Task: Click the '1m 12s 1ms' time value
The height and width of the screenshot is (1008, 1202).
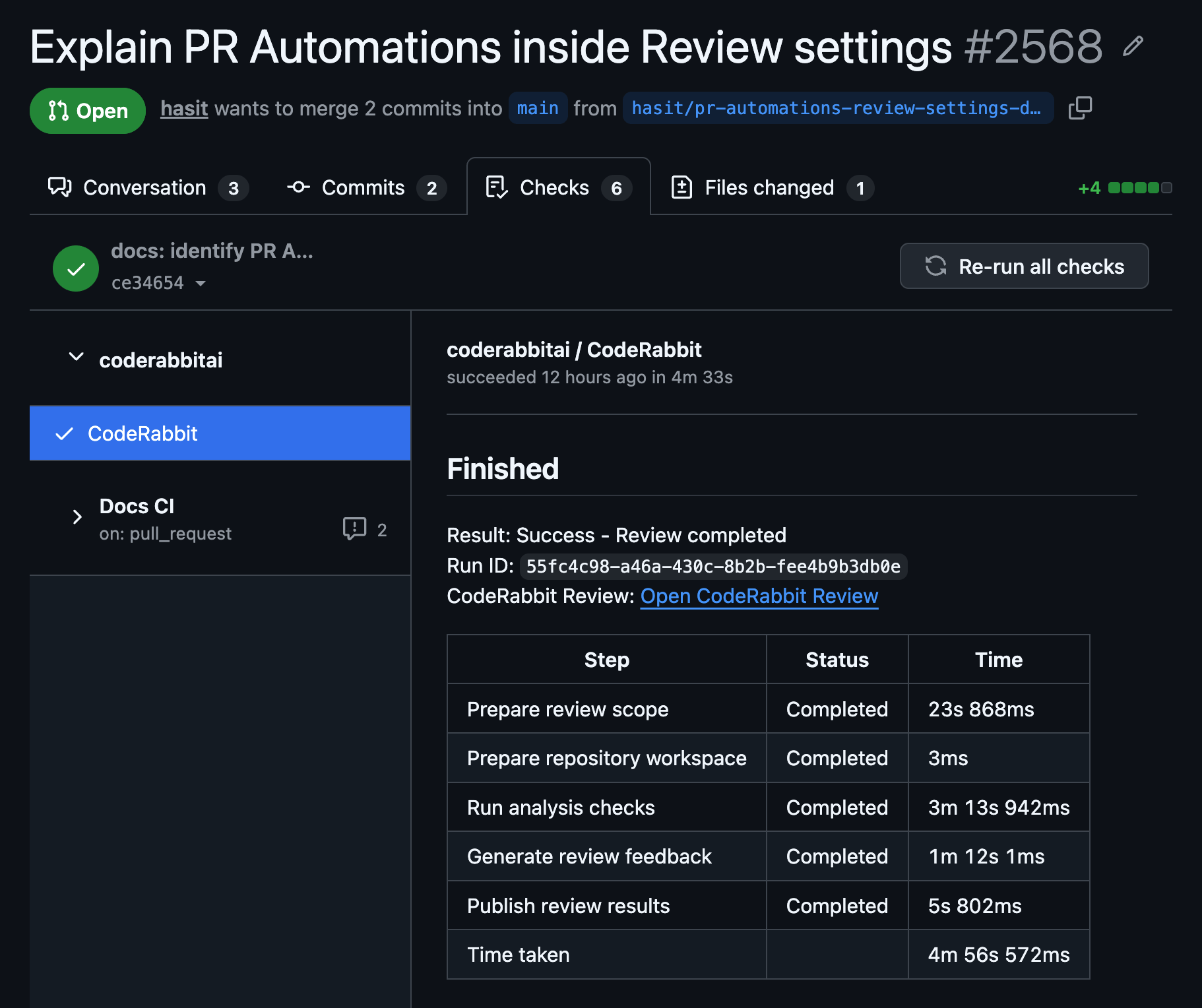Action: point(986,856)
